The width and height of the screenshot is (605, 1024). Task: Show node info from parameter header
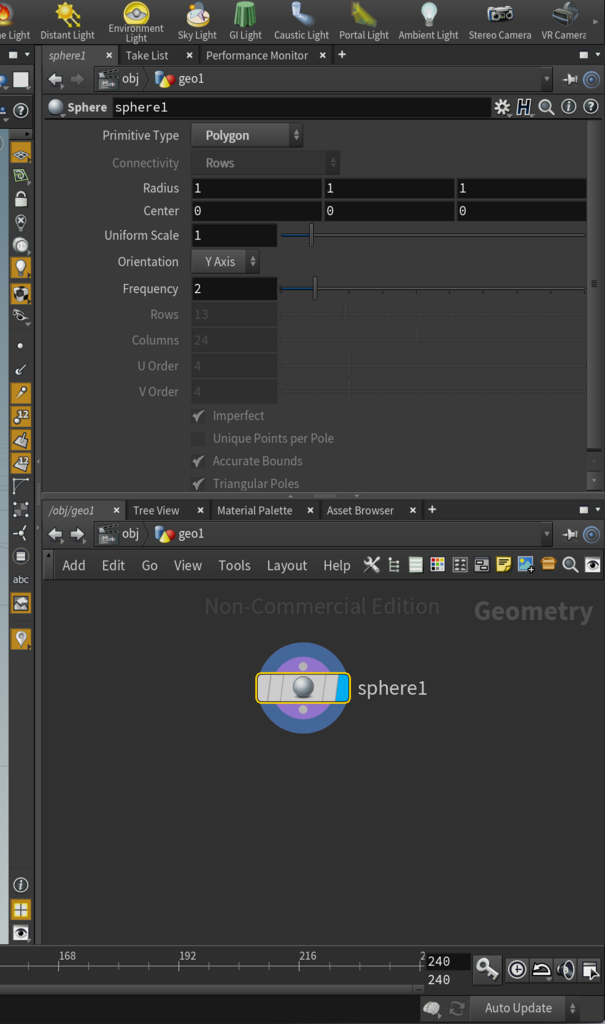click(568, 106)
